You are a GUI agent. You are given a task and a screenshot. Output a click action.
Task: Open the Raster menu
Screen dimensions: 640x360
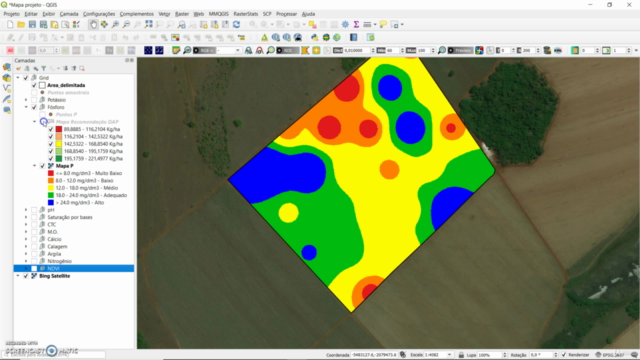182,14
